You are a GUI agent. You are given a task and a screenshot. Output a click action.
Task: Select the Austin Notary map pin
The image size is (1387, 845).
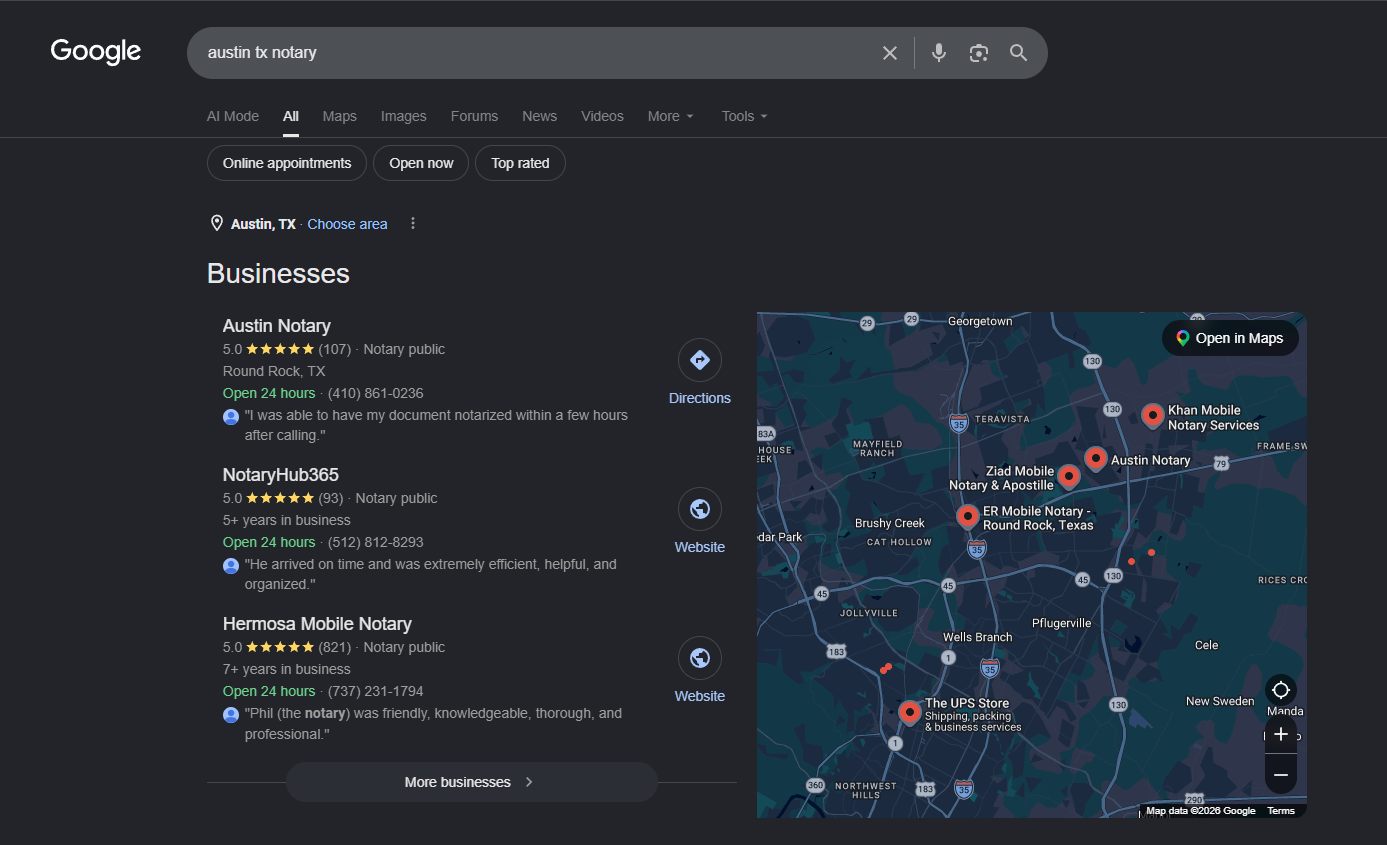(1096, 458)
